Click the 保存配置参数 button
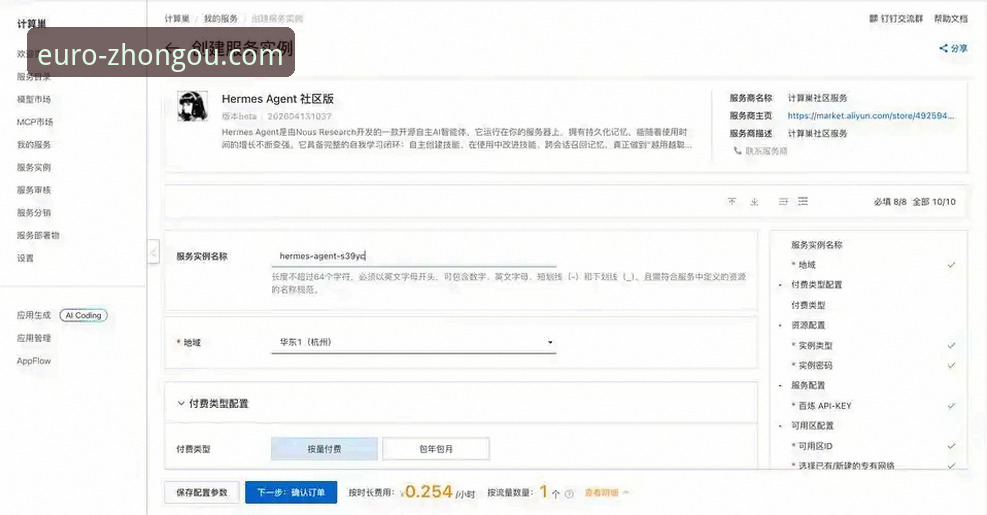This screenshot has width=987, height=515. click(202, 492)
